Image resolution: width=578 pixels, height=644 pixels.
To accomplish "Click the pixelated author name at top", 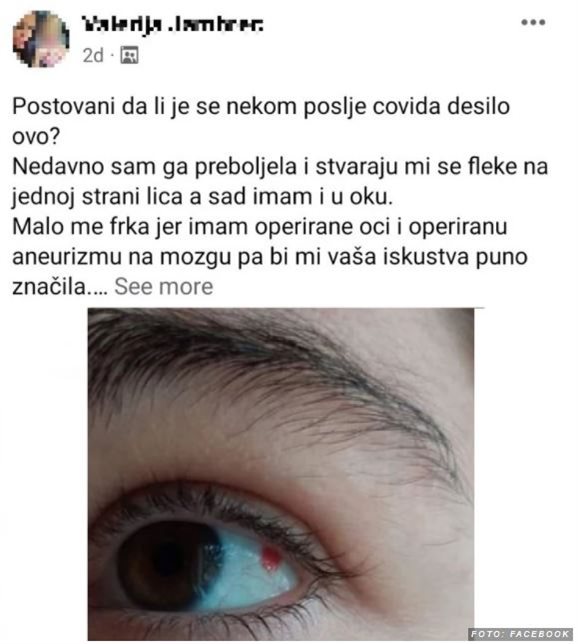I will [x=173, y=25].
